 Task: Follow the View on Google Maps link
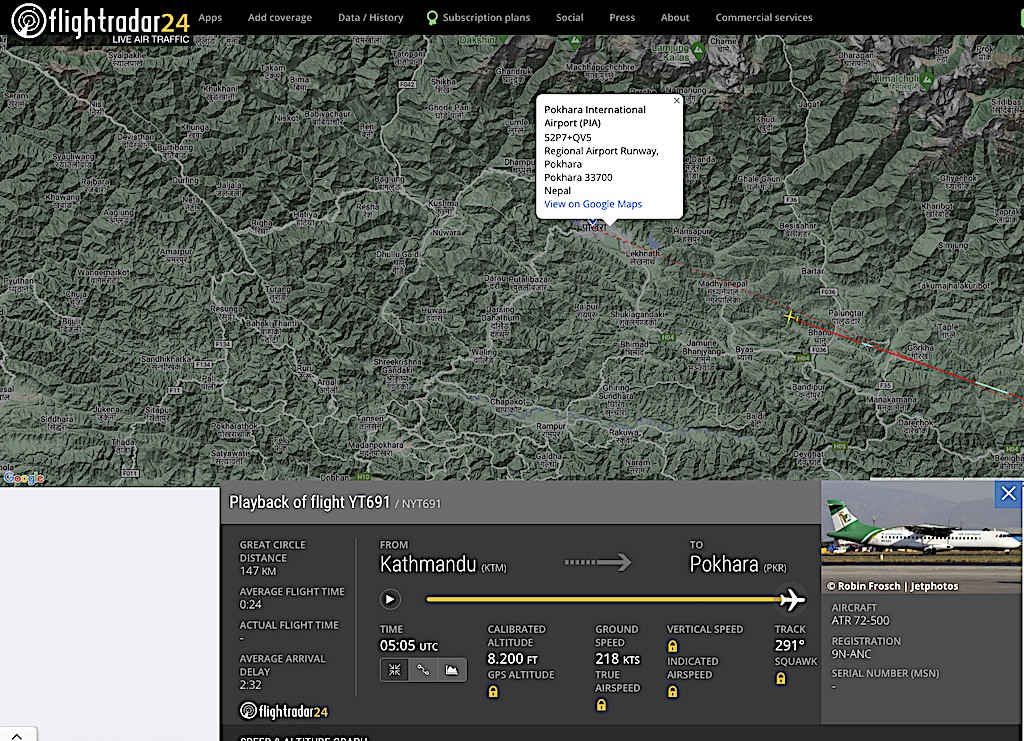pyautogui.click(x=593, y=204)
